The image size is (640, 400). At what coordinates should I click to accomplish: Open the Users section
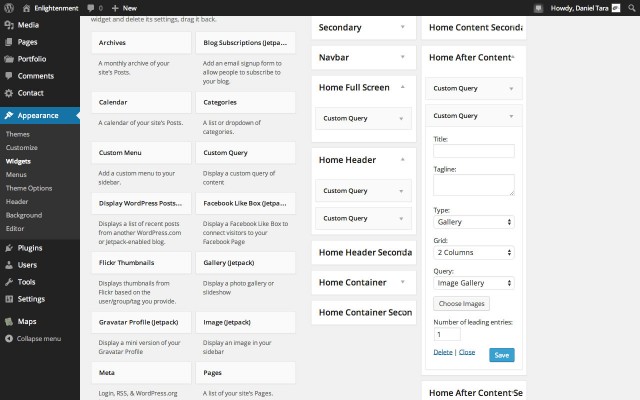(27, 264)
